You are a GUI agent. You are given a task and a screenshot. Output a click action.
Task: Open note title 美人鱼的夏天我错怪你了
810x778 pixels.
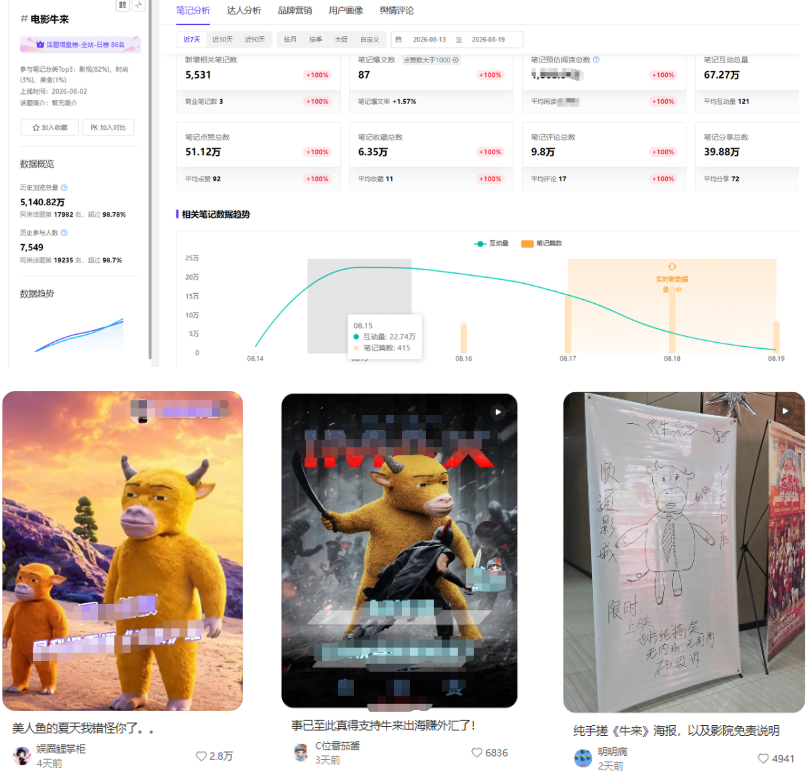coord(83,728)
